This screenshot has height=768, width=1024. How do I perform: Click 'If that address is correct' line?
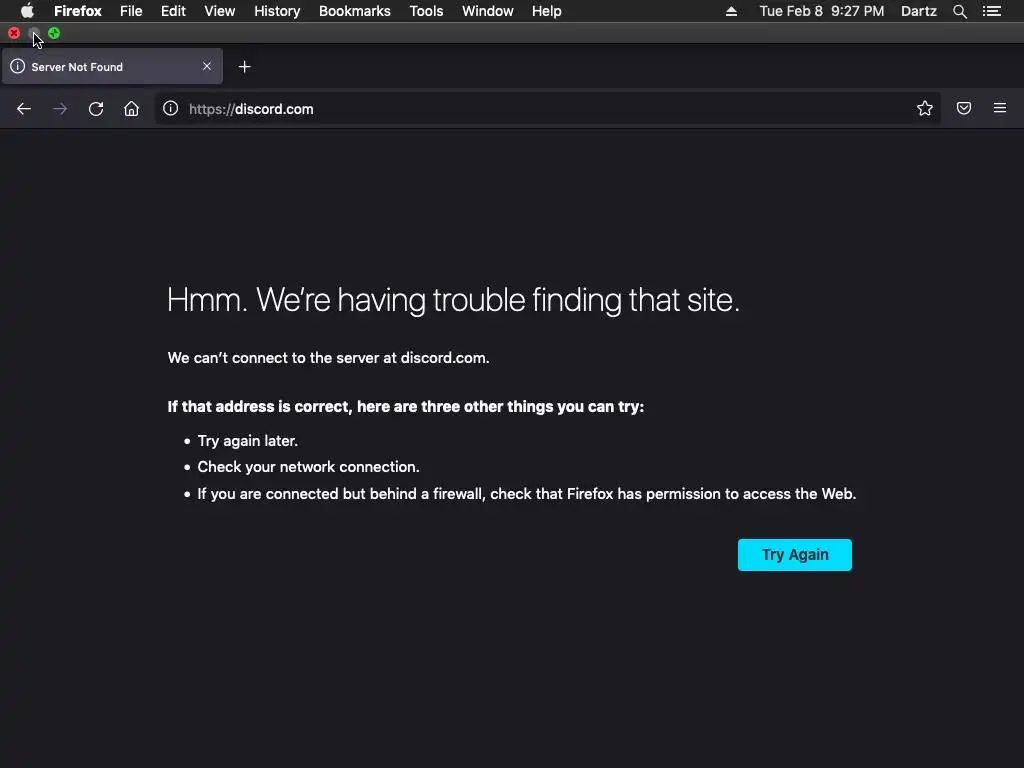(x=406, y=407)
